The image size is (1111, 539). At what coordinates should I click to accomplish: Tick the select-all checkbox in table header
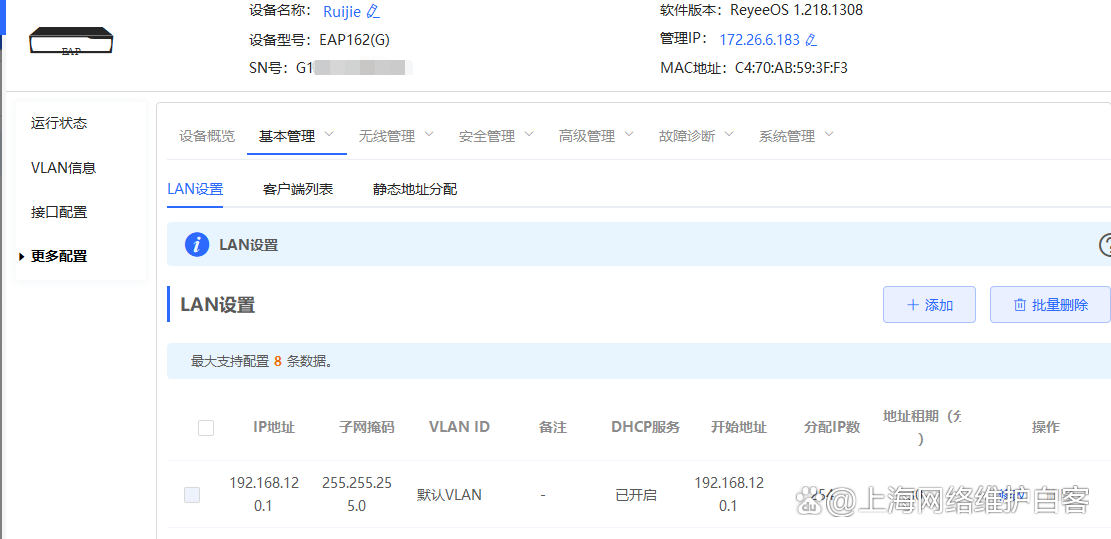206,428
